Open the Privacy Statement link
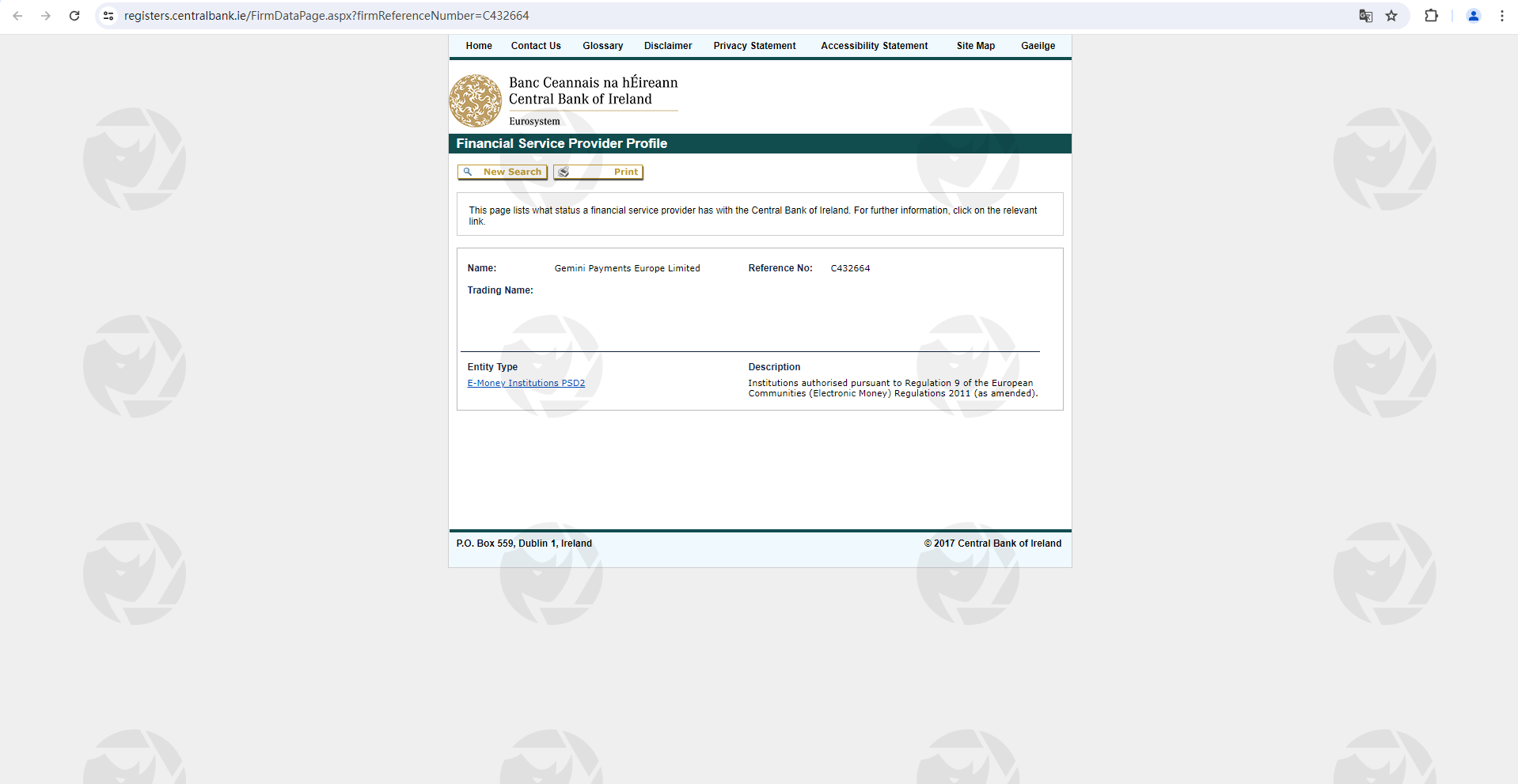 [x=754, y=46]
